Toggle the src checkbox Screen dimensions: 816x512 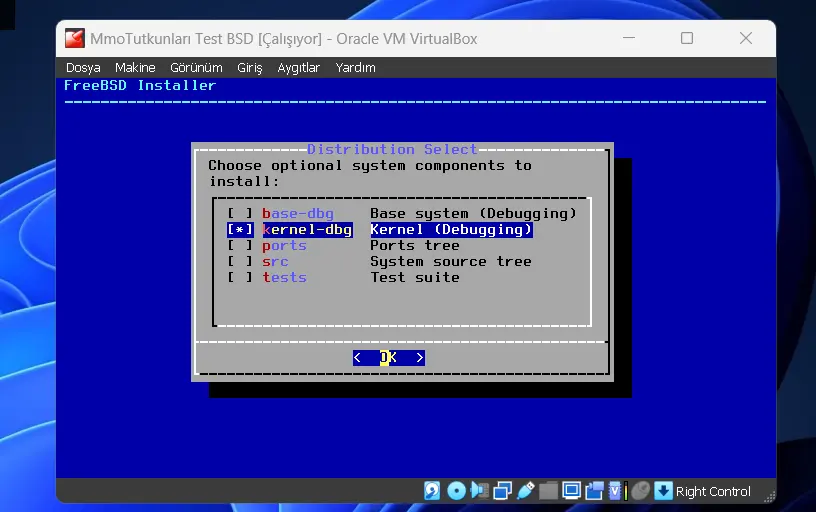(240, 261)
